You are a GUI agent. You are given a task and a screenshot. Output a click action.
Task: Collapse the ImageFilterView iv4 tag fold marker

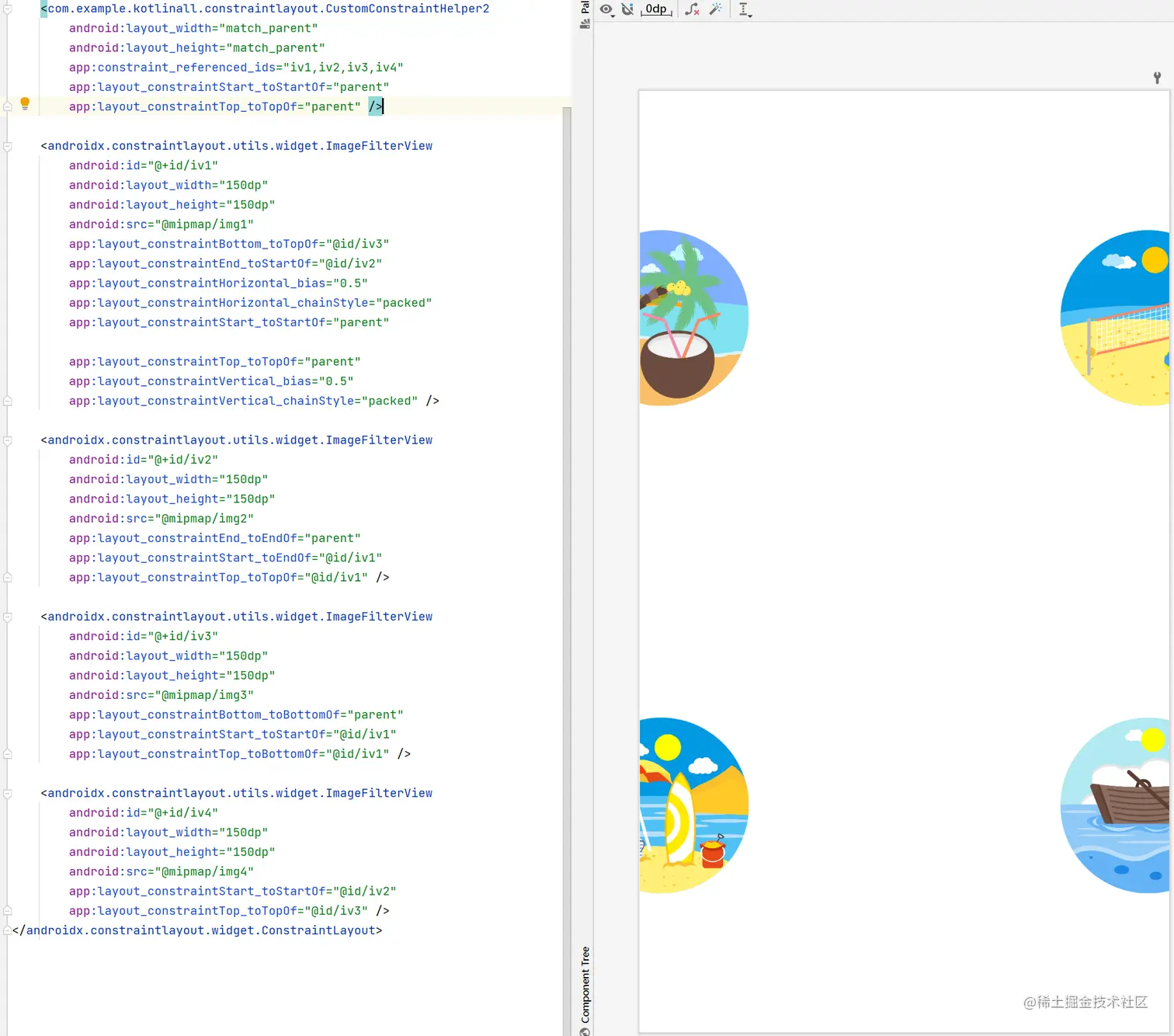[8, 794]
